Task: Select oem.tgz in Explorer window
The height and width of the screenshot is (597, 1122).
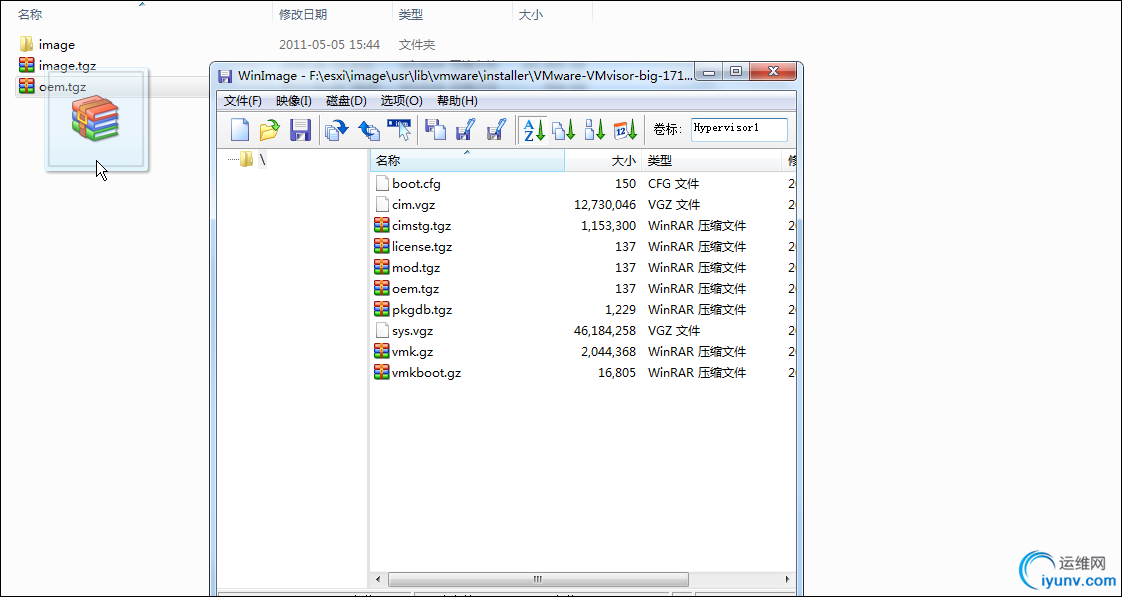Action: click(52, 87)
